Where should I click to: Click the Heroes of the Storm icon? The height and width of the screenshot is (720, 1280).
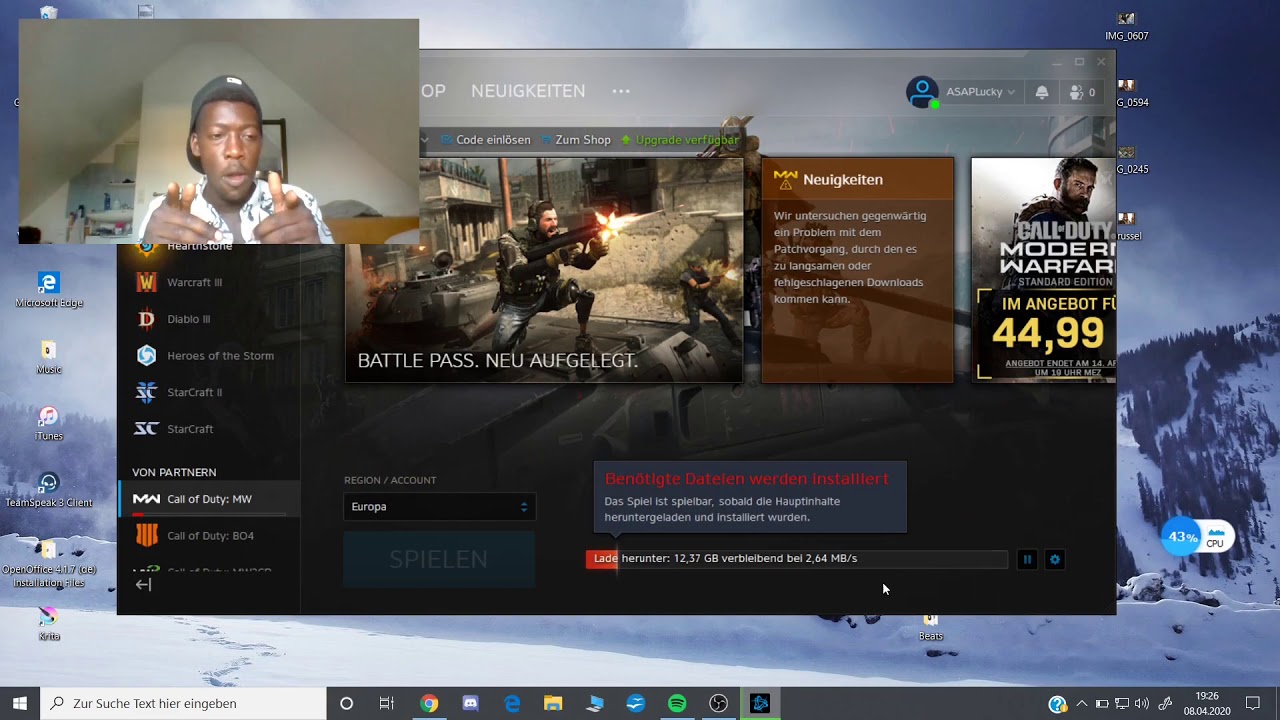[x=146, y=355]
